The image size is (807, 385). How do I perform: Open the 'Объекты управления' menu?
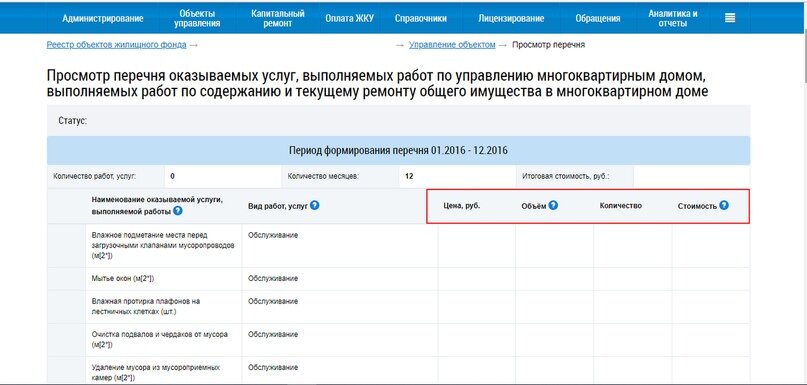(197, 19)
